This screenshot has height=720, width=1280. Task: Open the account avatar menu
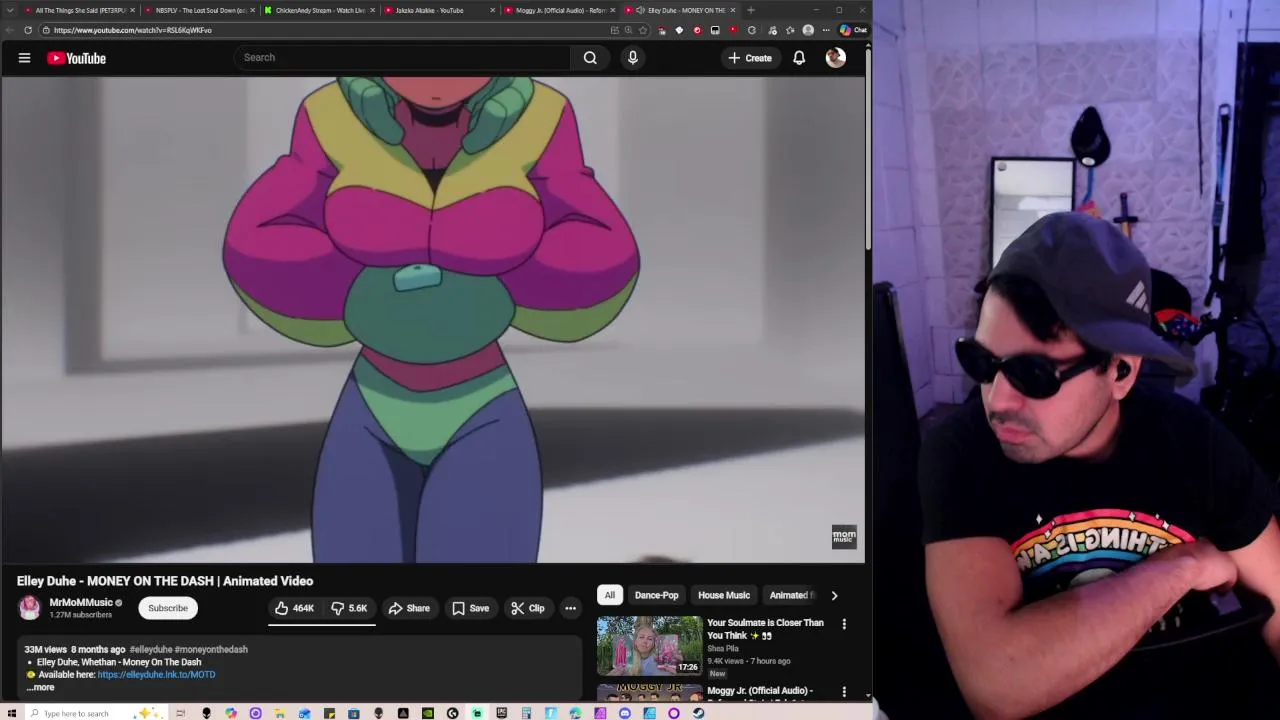tap(835, 58)
